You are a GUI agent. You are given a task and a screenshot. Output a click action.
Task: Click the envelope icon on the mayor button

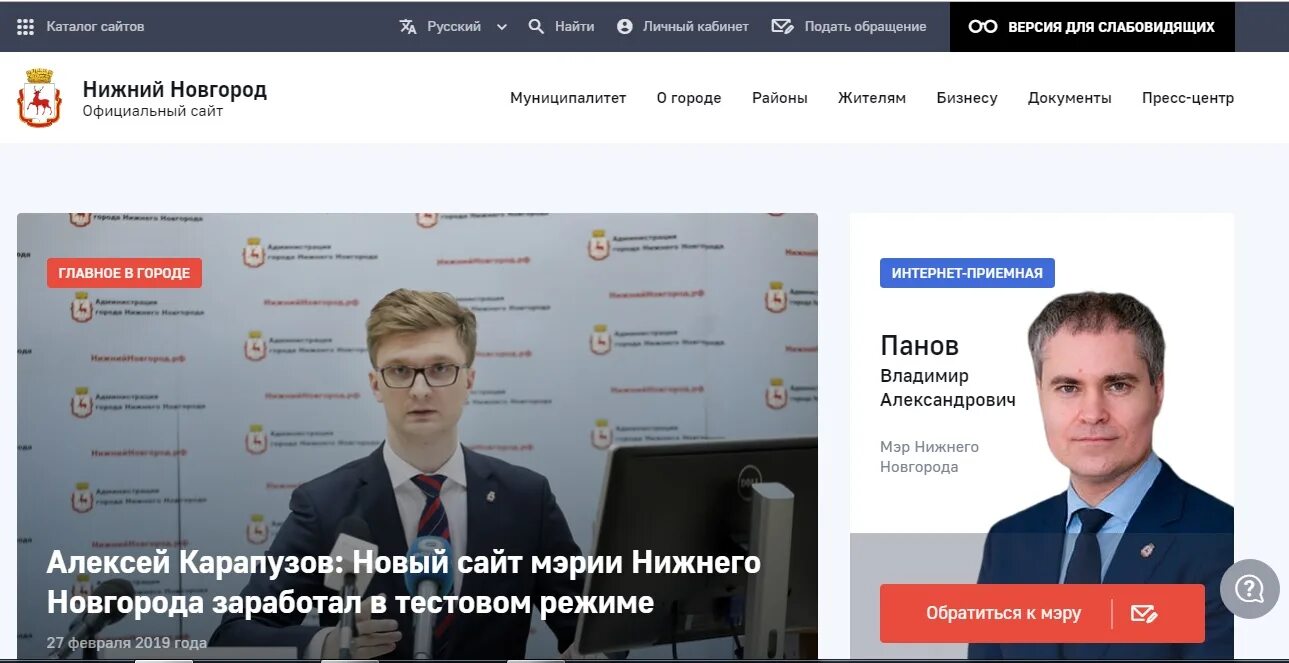coord(1144,613)
